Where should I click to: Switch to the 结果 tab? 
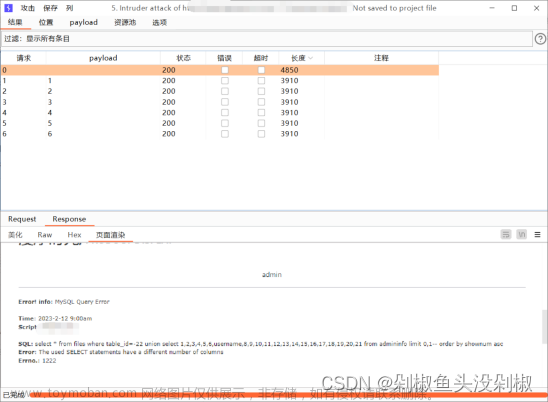[15, 22]
